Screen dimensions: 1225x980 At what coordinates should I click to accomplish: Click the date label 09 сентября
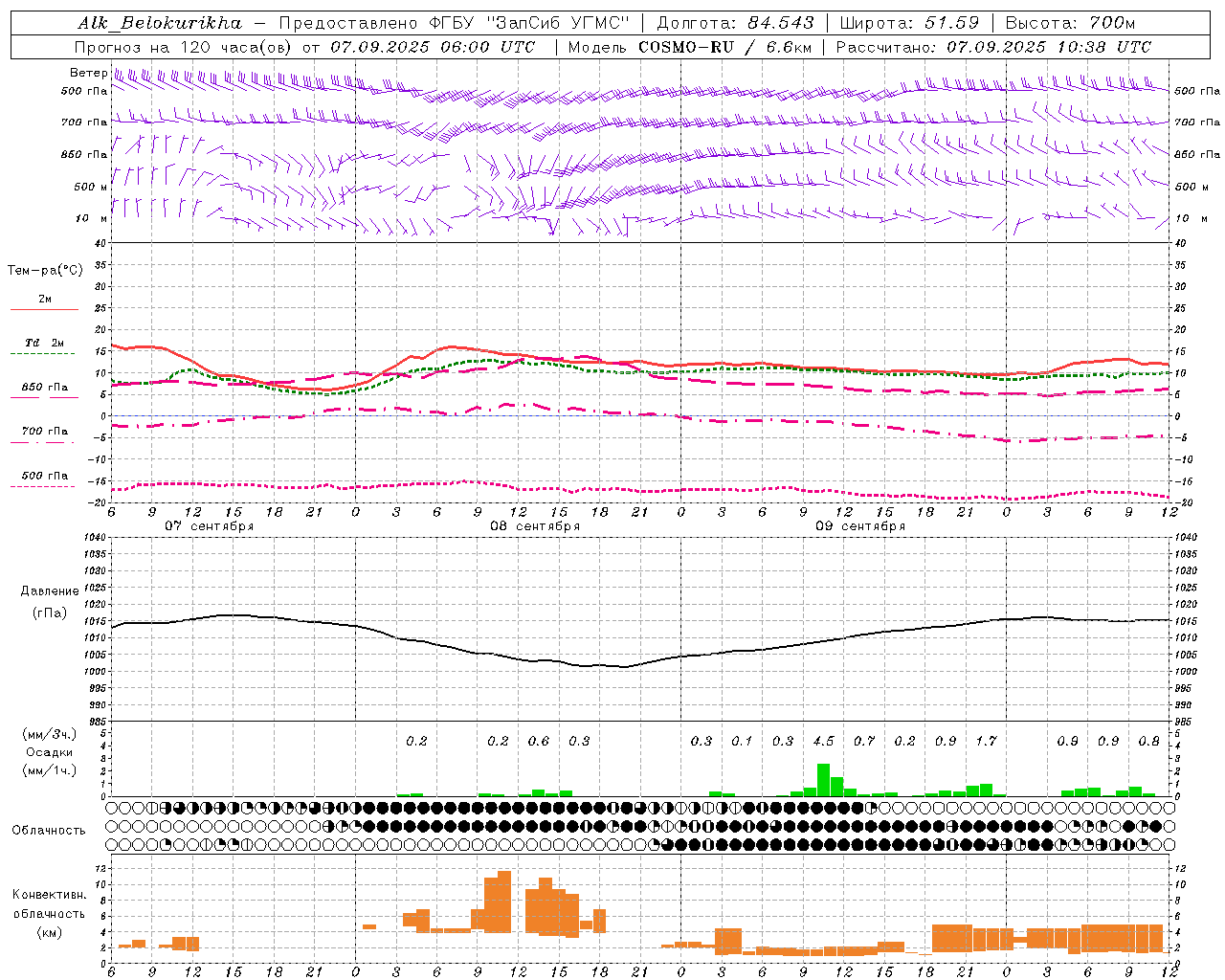(860, 526)
